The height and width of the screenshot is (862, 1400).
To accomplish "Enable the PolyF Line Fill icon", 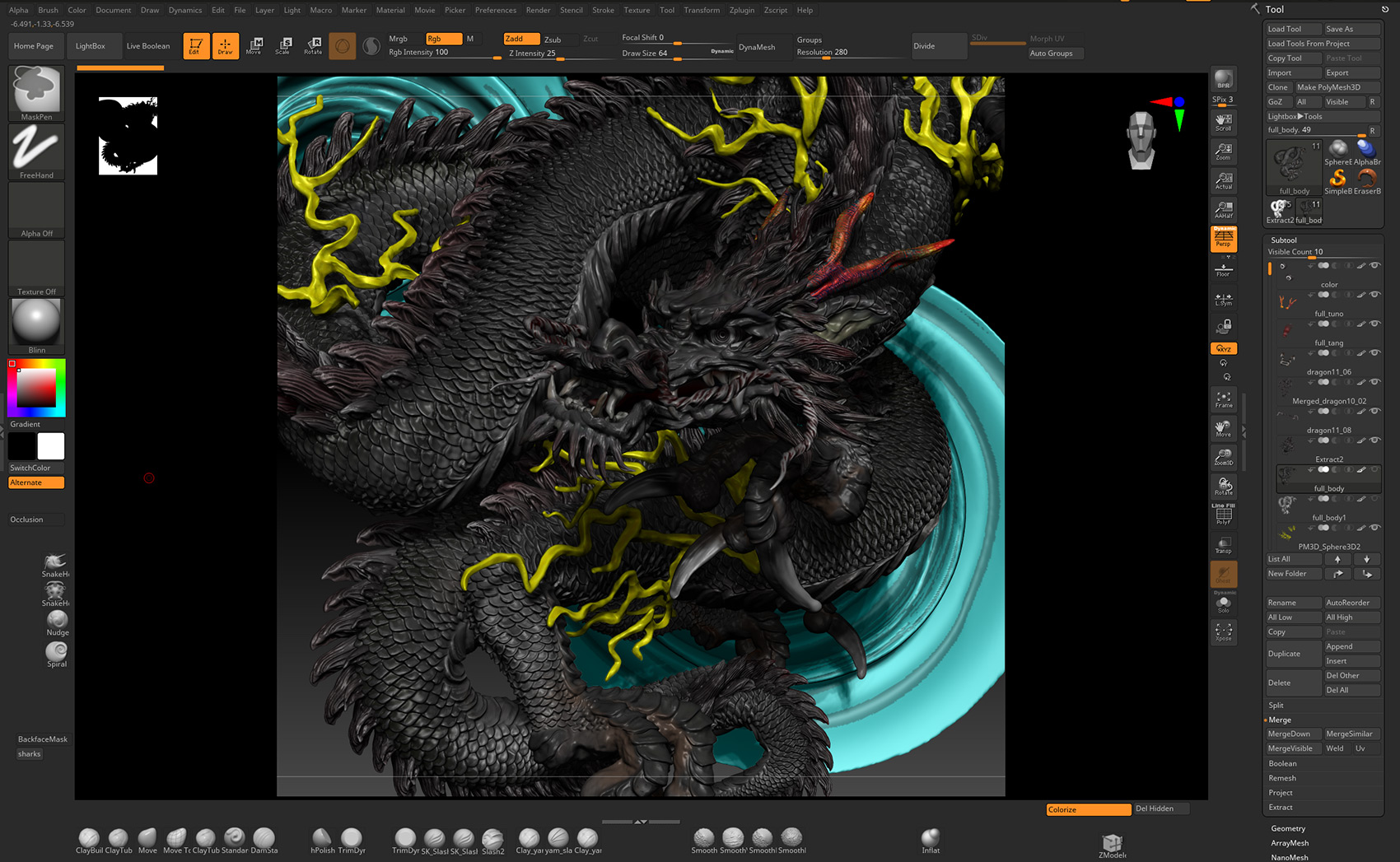I will 1224,515.
